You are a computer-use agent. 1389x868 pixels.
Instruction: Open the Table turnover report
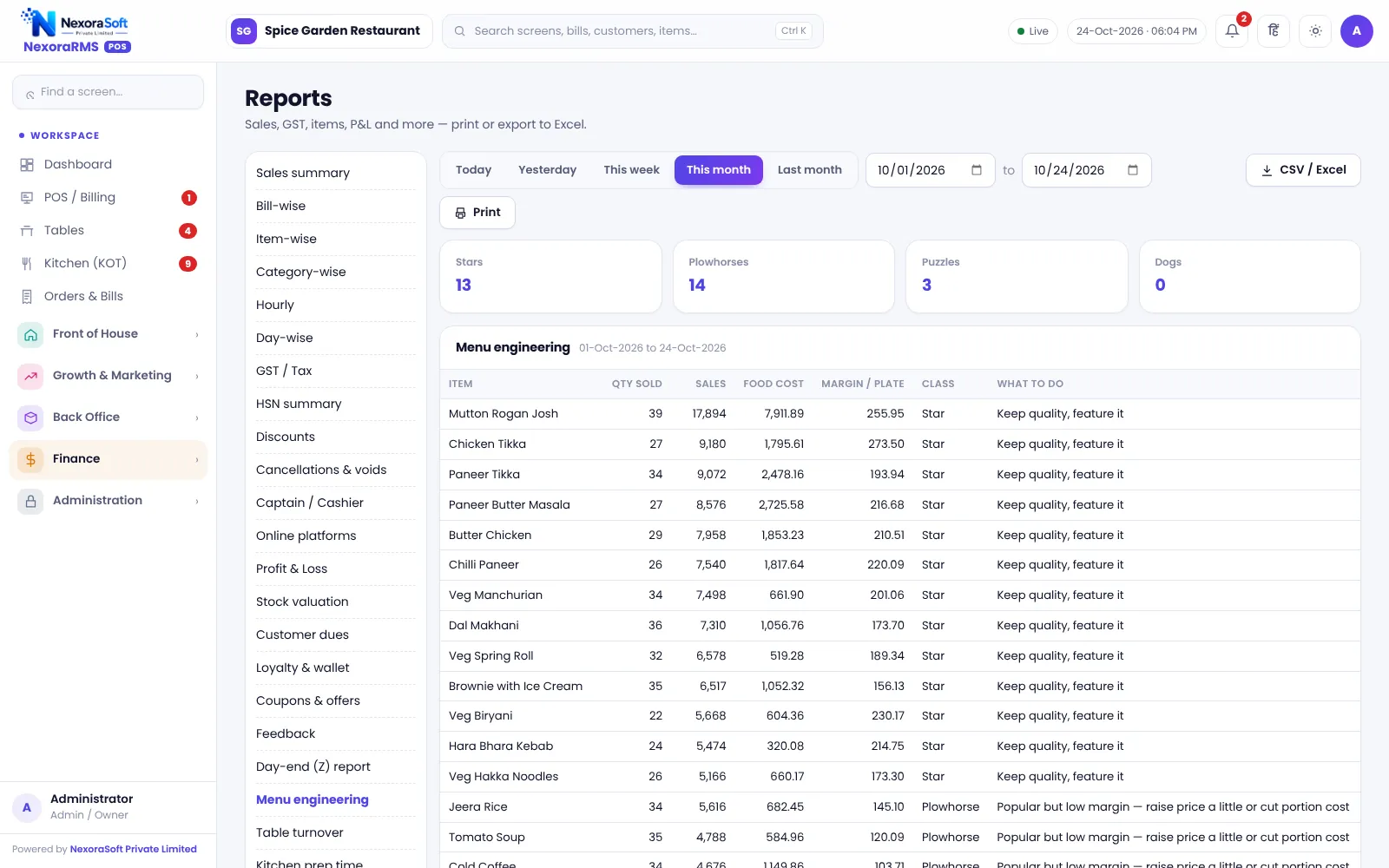[x=336, y=833]
